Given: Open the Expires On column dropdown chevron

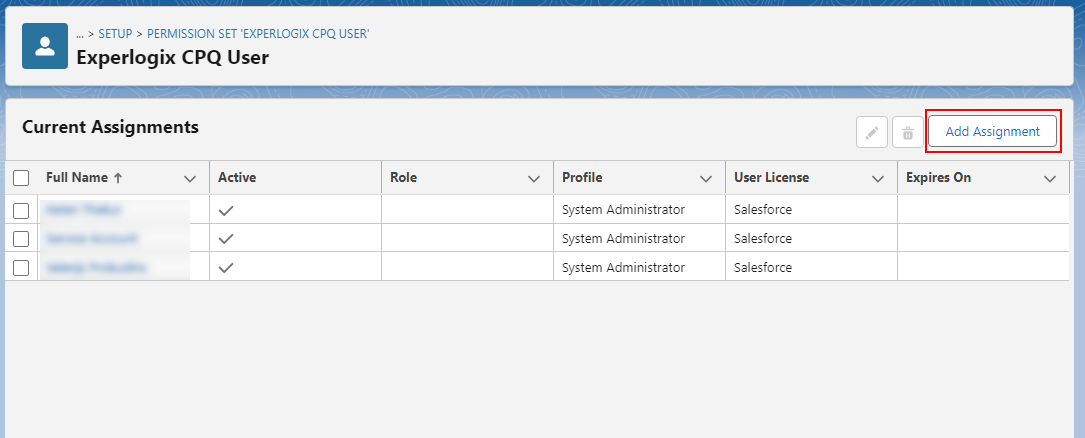Looking at the screenshot, I should click(x=1050, y=179).
